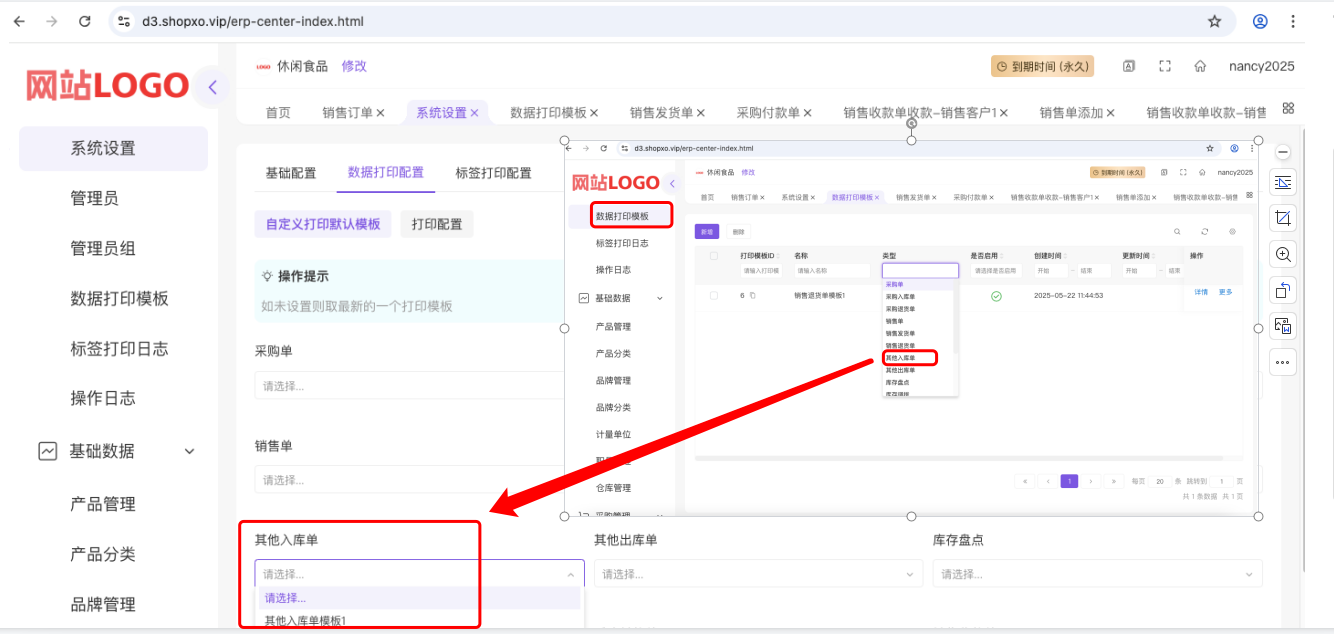
Task: Open the 销售单 template dropdown
Action: [x=410, y=480]
